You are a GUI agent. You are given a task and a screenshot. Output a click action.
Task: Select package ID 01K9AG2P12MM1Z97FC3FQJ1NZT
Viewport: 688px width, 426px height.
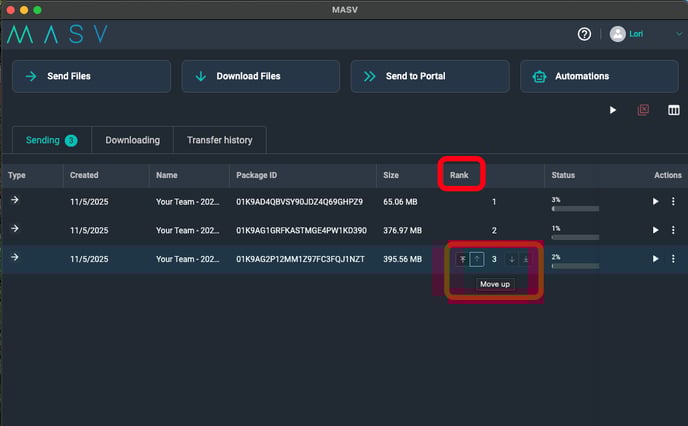(x=300, y=259)
